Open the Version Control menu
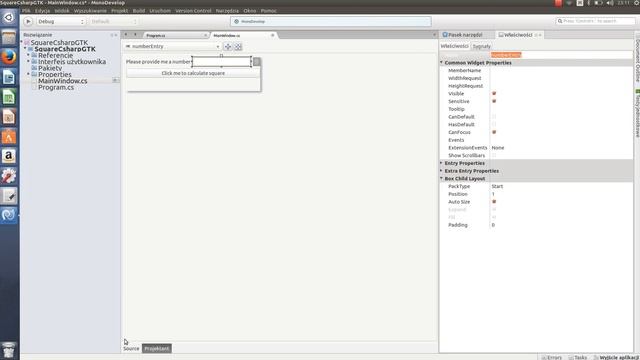 (193, 11)
